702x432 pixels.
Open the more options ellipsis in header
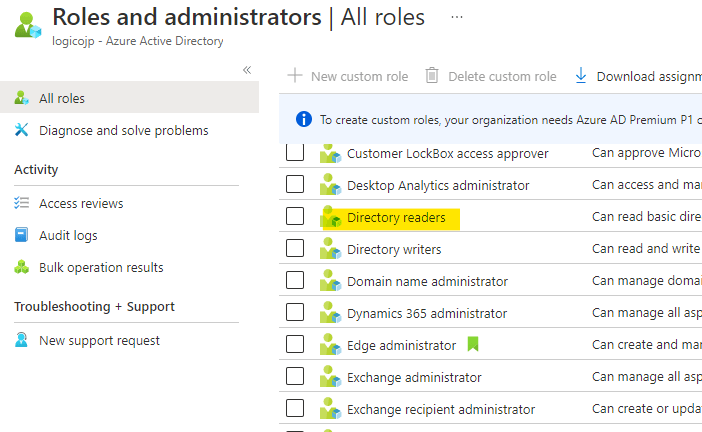point(456,18)
